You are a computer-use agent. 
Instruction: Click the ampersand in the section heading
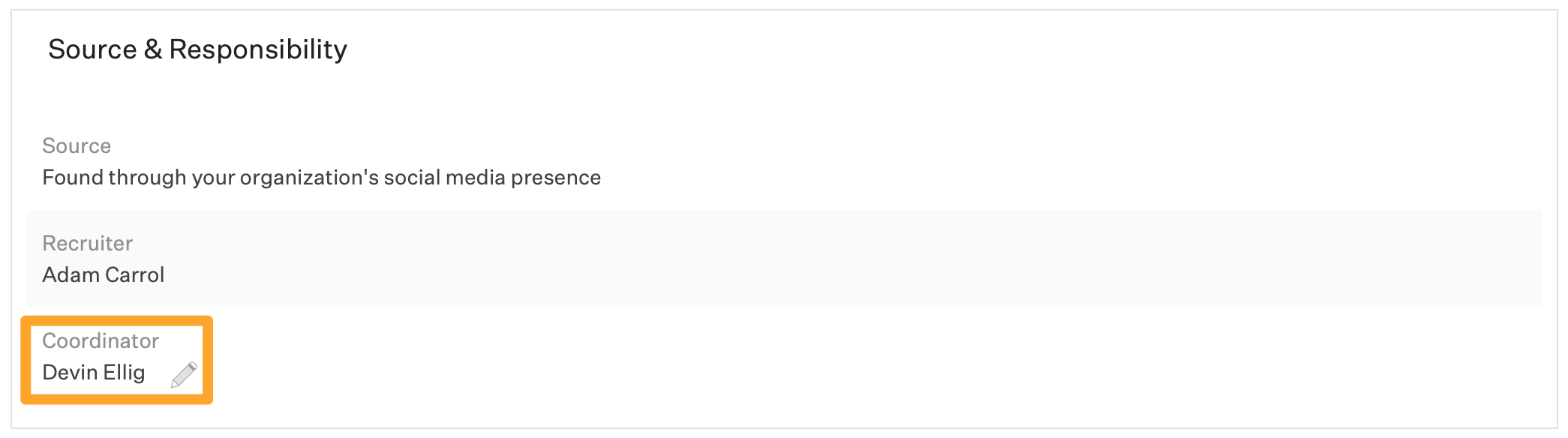point(153,49)
